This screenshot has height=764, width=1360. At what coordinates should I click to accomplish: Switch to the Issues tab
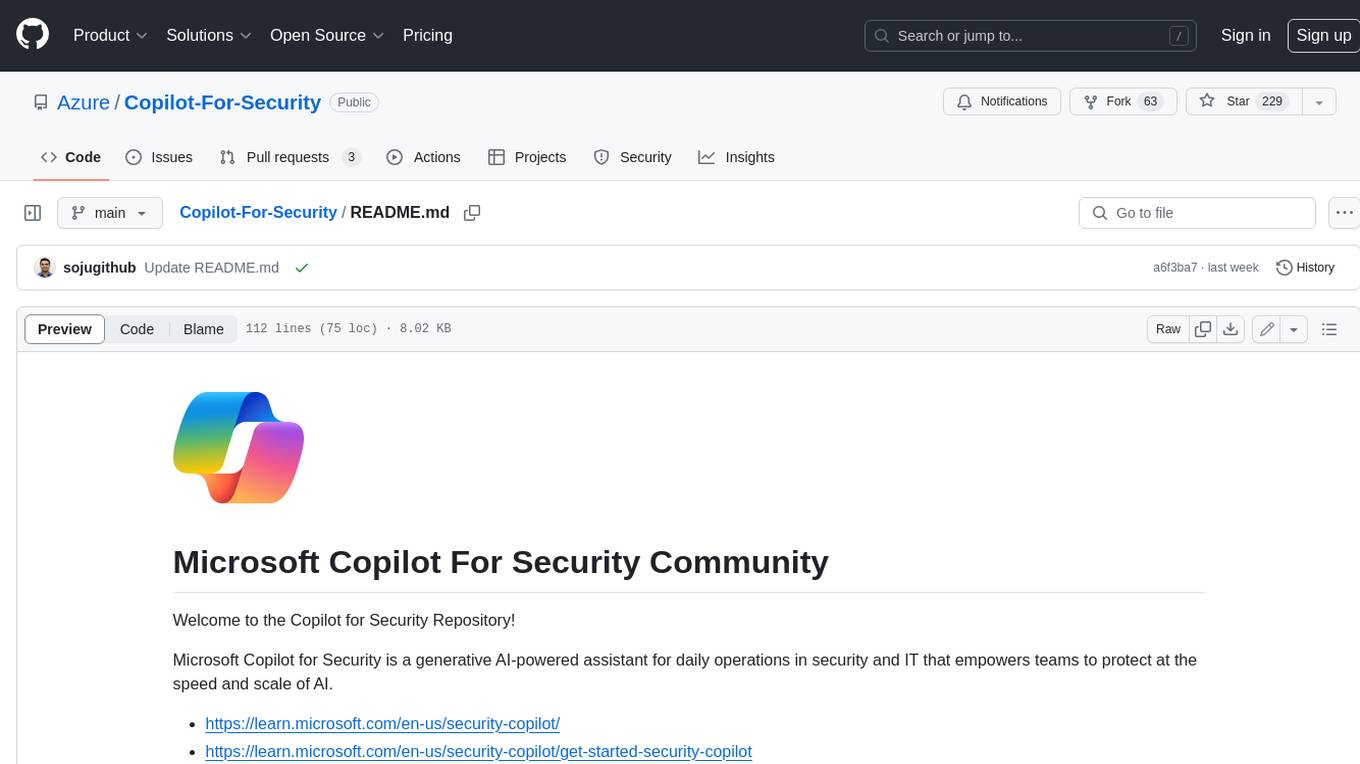tap(159, 157)
